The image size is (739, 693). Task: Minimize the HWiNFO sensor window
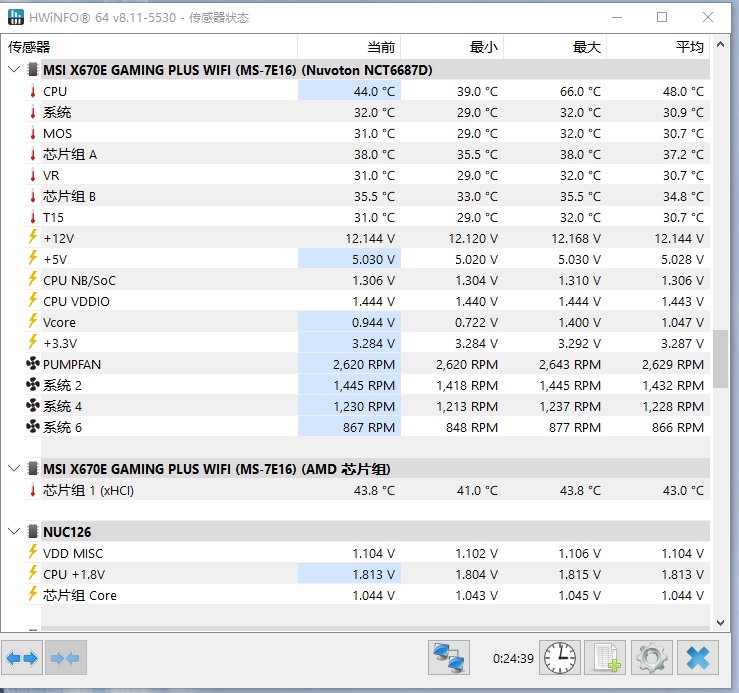(x=617, y=17)
